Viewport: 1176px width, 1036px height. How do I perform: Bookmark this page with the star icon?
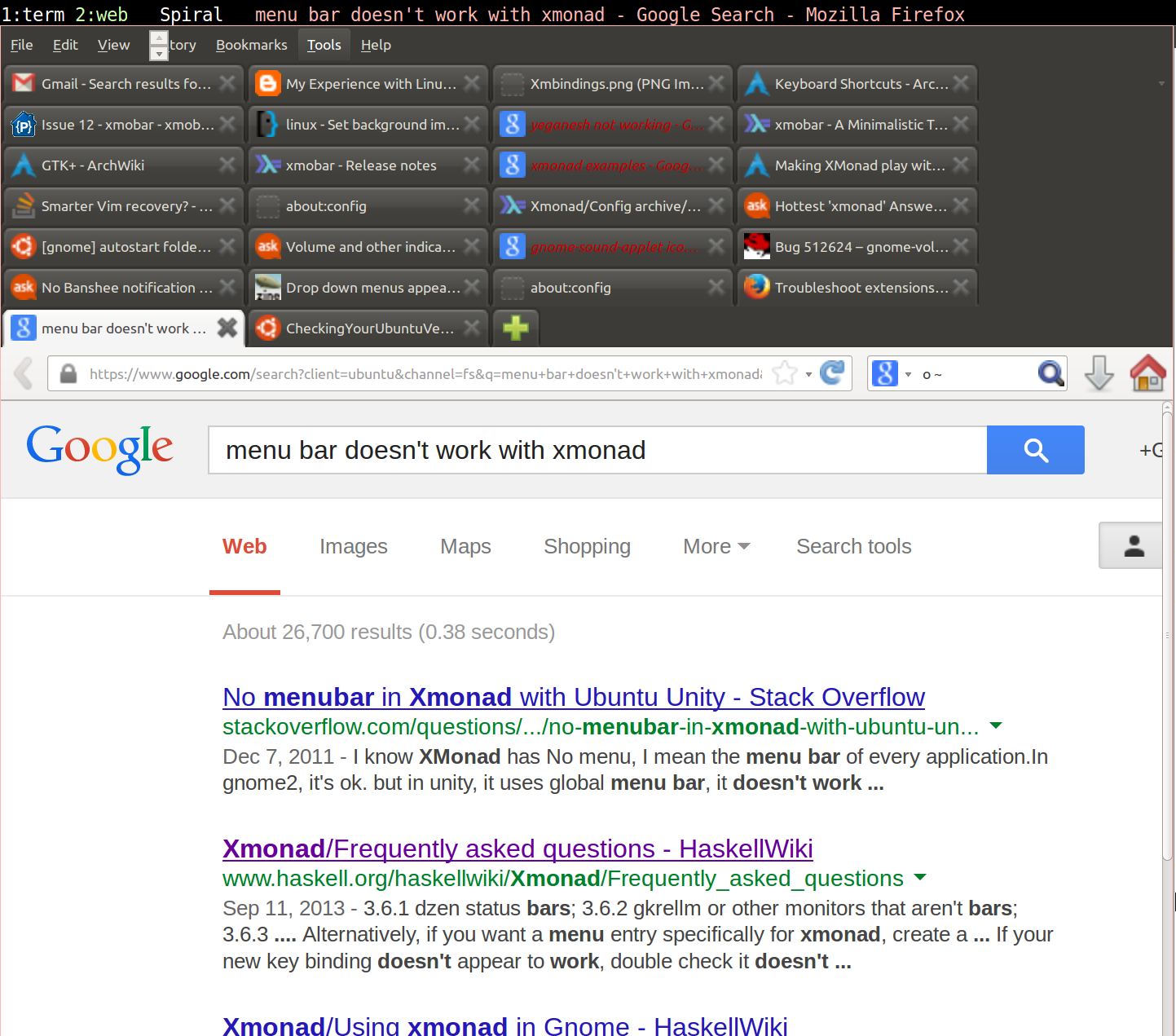point(784,373)
